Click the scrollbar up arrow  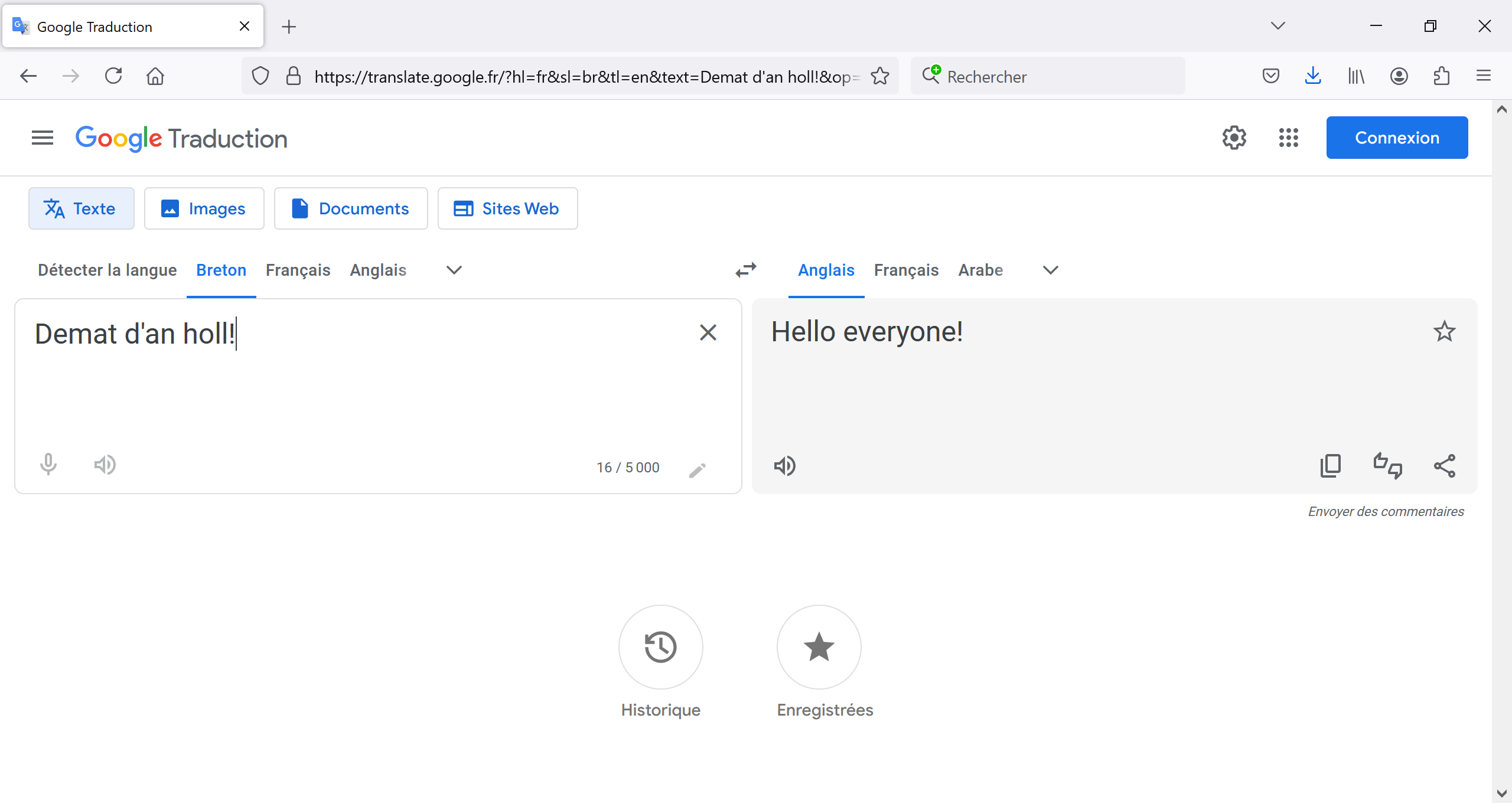point(1502,109)
